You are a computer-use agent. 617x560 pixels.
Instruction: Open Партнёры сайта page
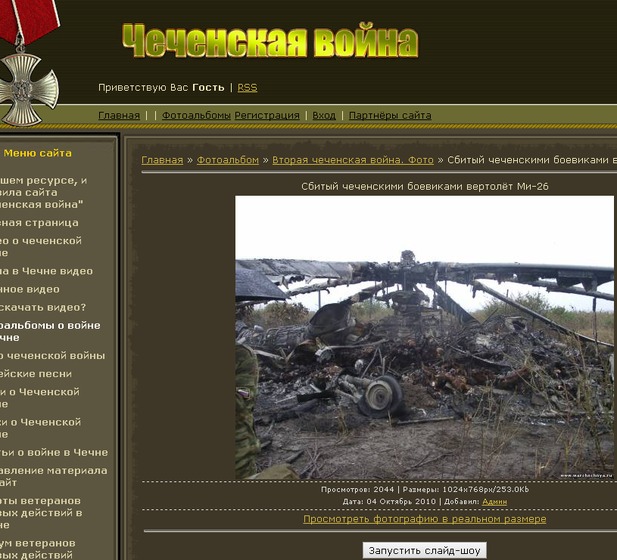click(x=390, y=116)
